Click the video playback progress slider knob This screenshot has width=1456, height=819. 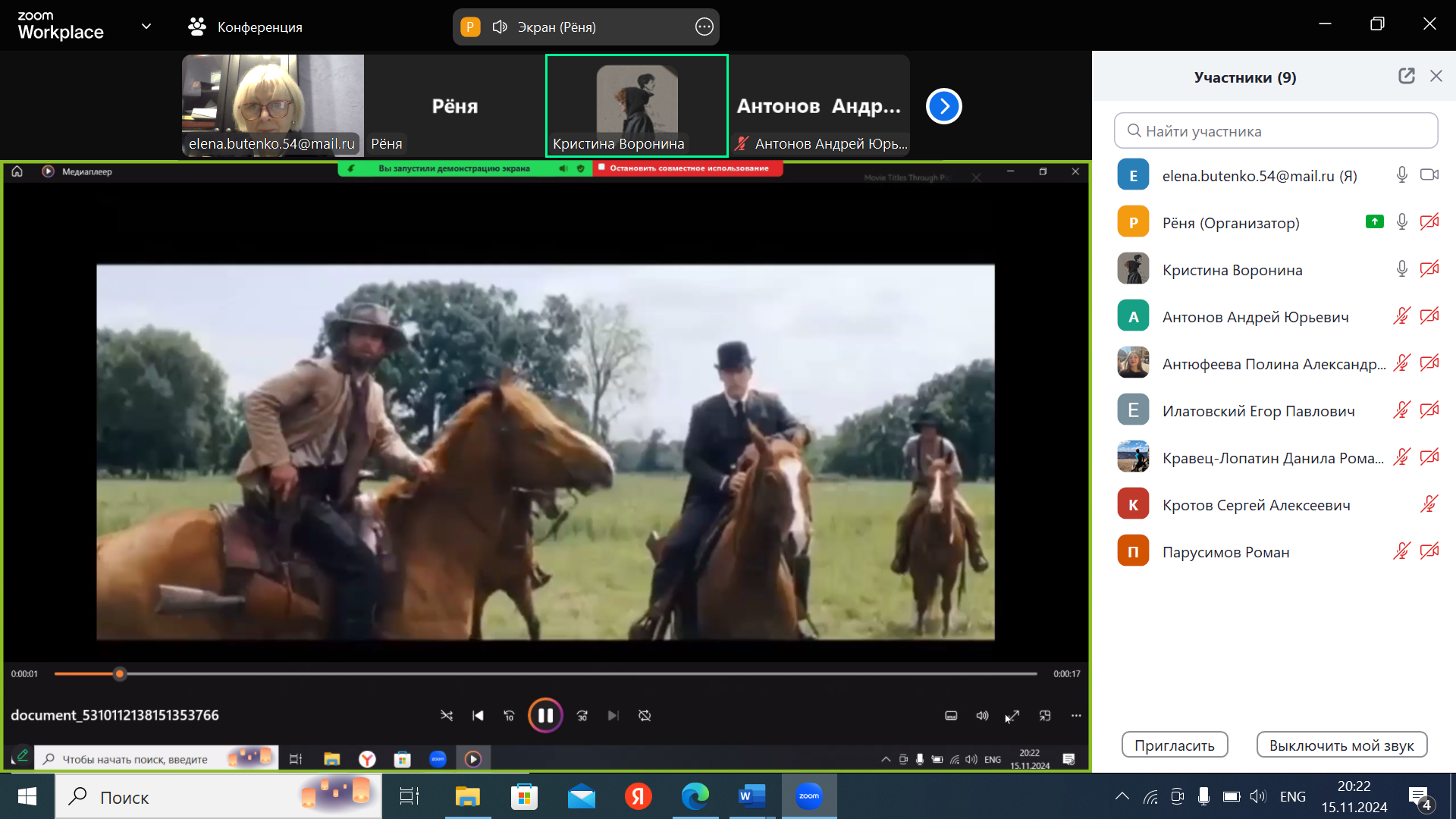119,673
